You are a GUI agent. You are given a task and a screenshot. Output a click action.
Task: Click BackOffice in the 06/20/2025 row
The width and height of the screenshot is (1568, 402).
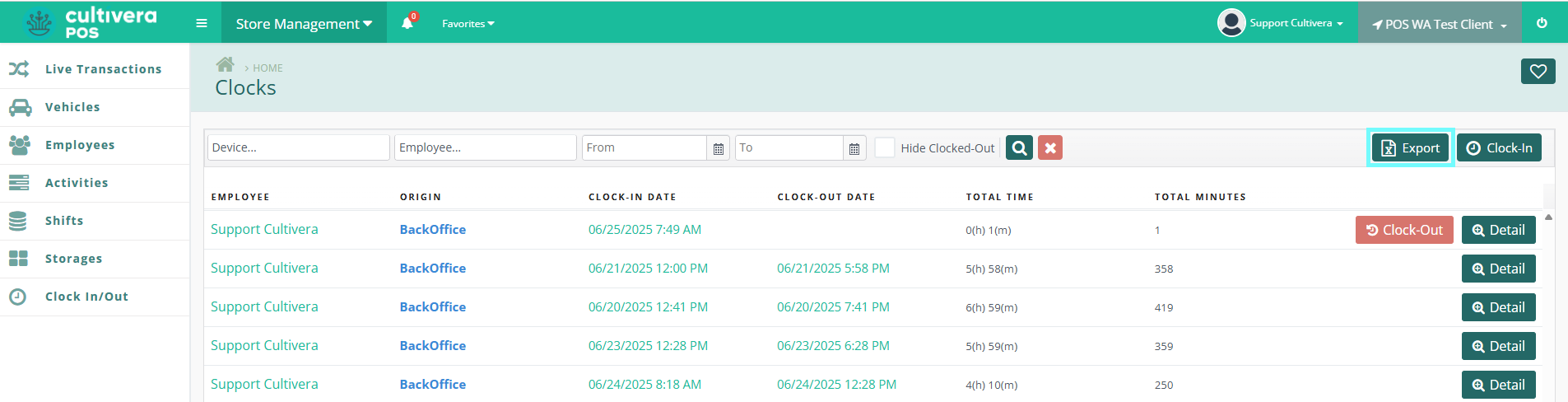click(x=433, y=307)
